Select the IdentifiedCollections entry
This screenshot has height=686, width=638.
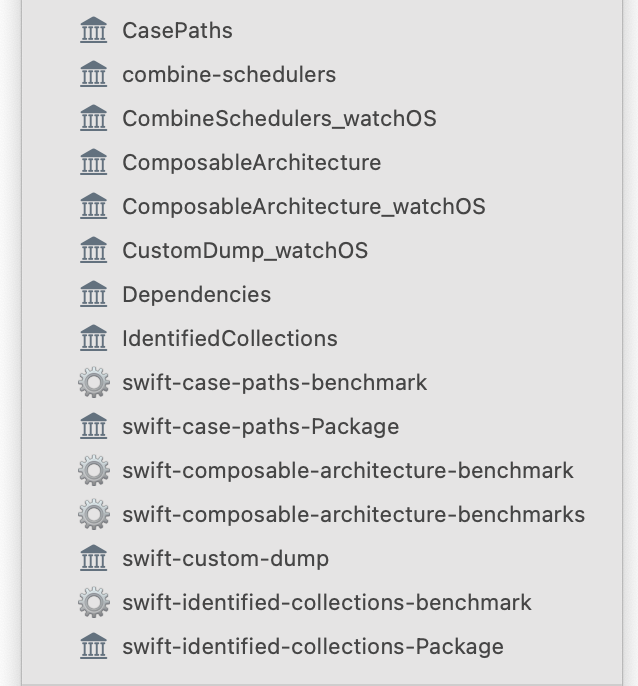tap(322, 338)
